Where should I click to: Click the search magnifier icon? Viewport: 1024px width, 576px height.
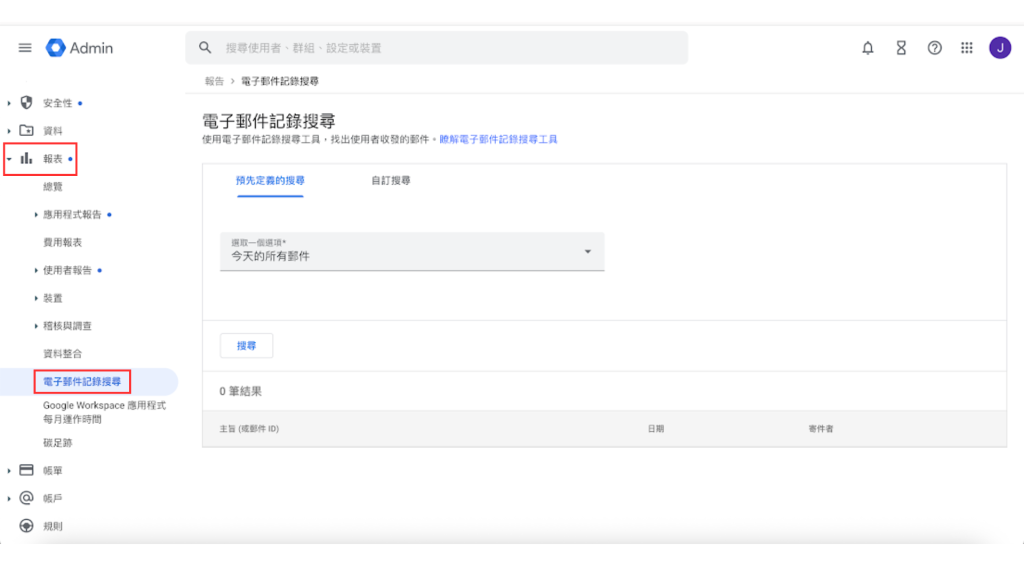tap(205, 48)
